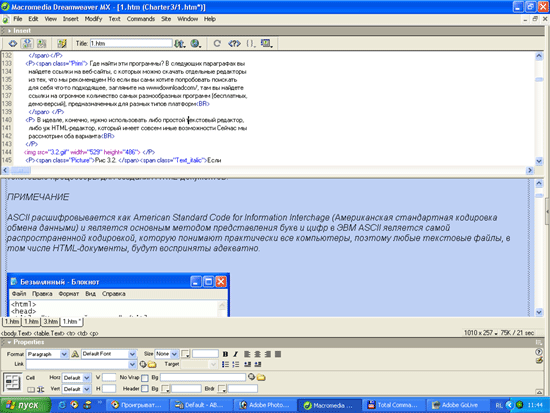Click the text outdent icon

coord(247,365)
